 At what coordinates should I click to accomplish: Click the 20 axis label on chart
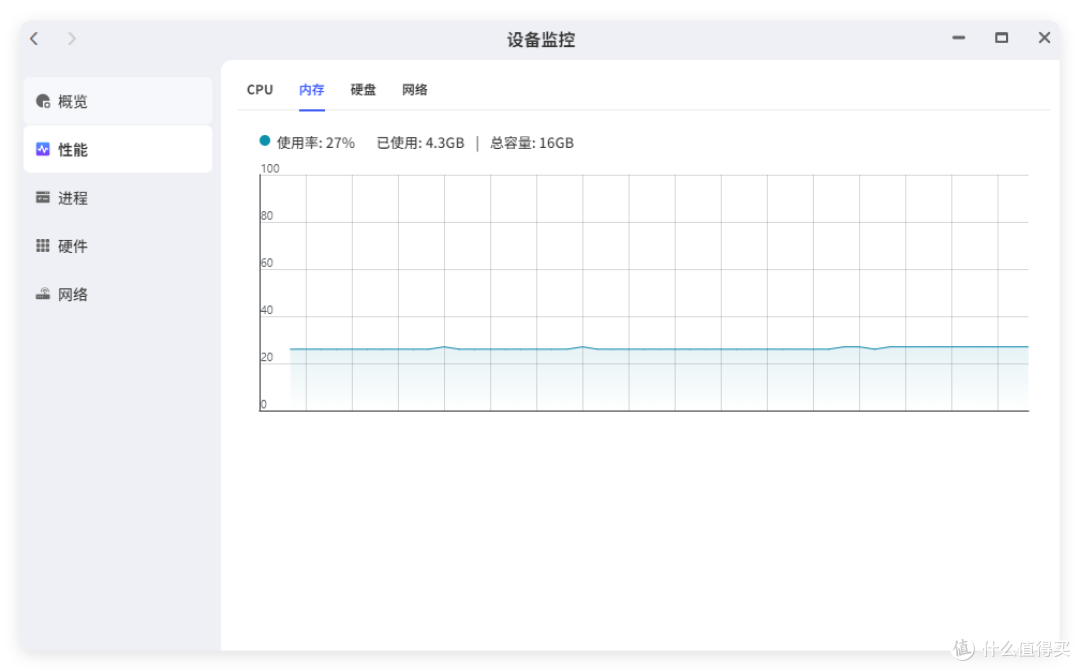[267, 357]
